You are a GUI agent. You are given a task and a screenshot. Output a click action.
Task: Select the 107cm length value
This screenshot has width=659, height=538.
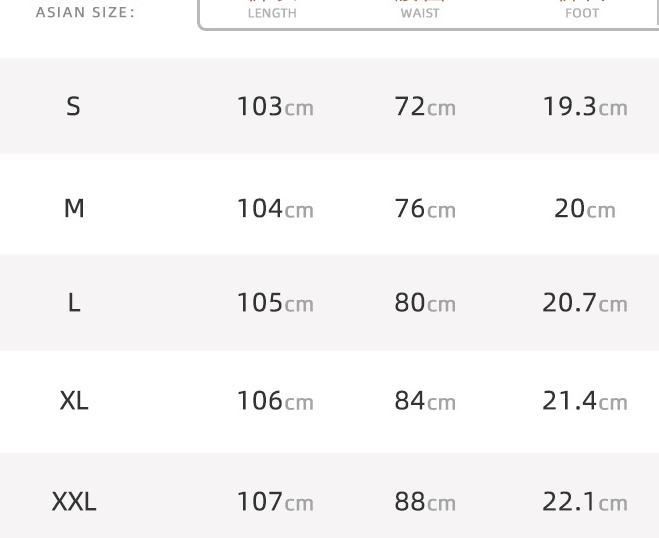point(275,501)
